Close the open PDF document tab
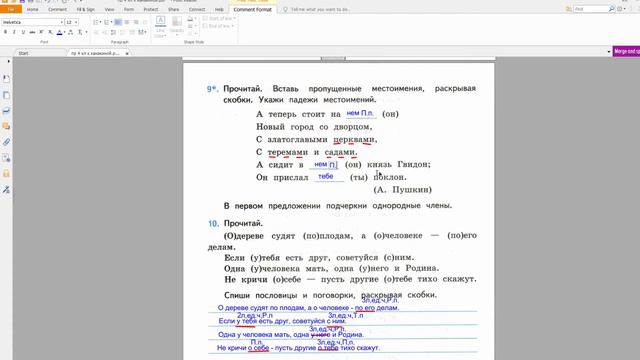This screenshot has height=360, width=640. tap(127, 53)
